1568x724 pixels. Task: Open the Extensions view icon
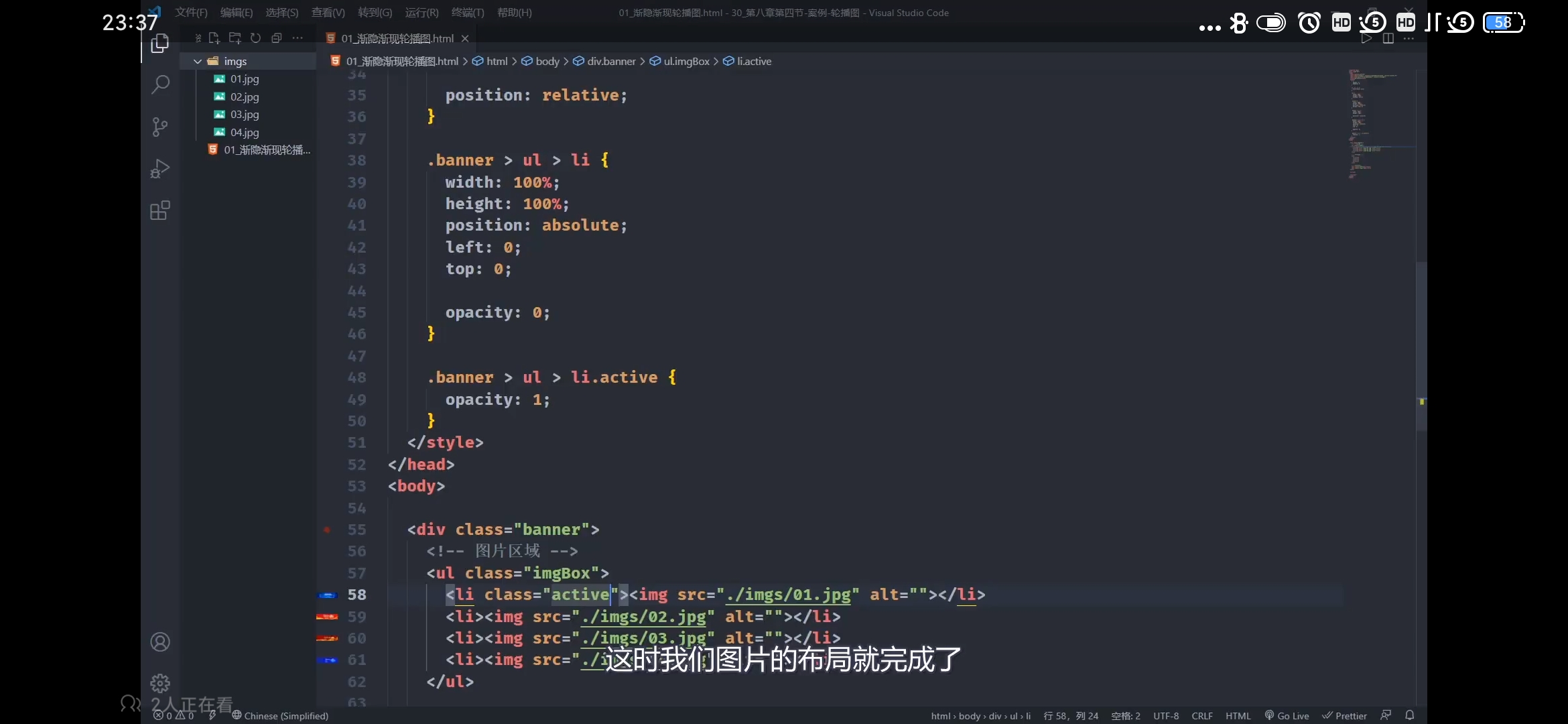pyautogui.click(x=160, y=210)
